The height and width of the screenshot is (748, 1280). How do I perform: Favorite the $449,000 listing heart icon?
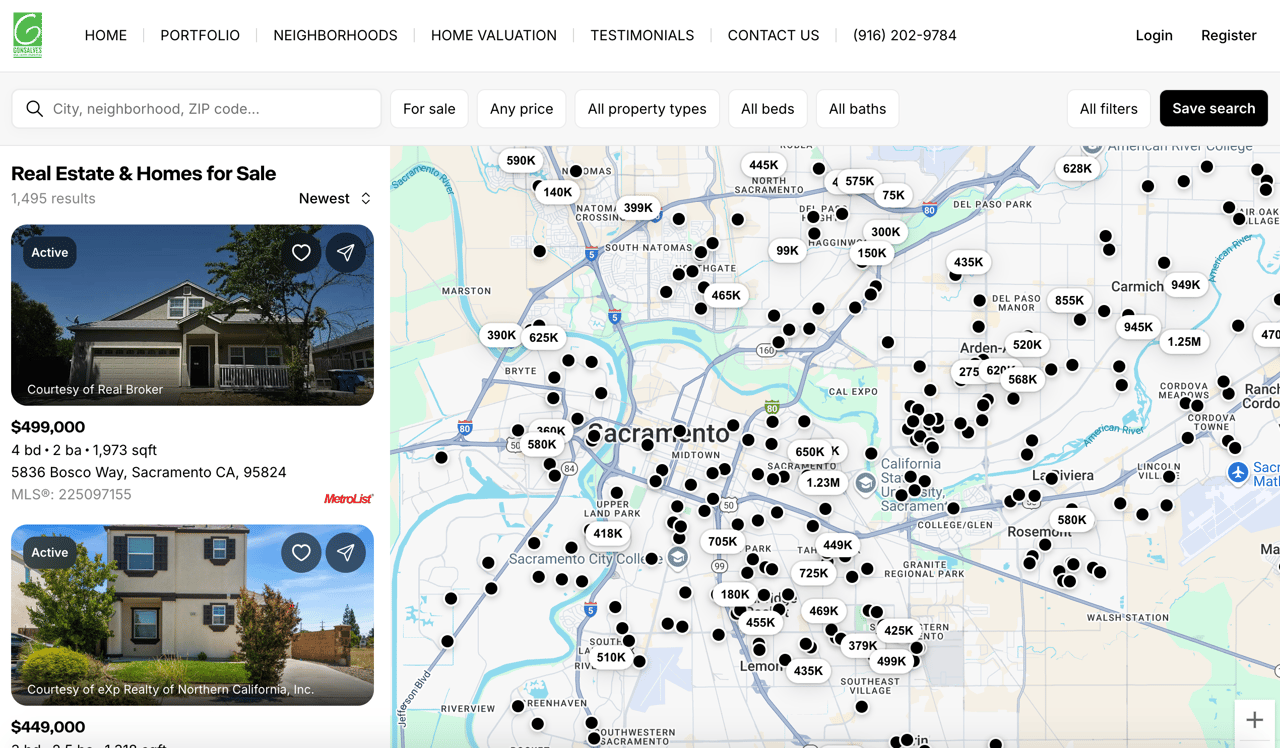tap(301, 552)
